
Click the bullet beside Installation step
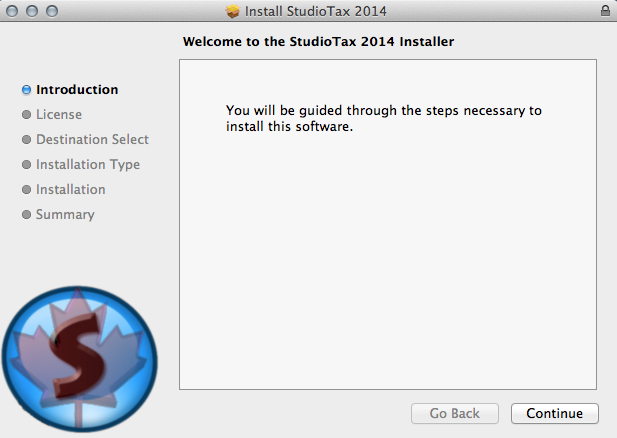[x=26, y=190]
